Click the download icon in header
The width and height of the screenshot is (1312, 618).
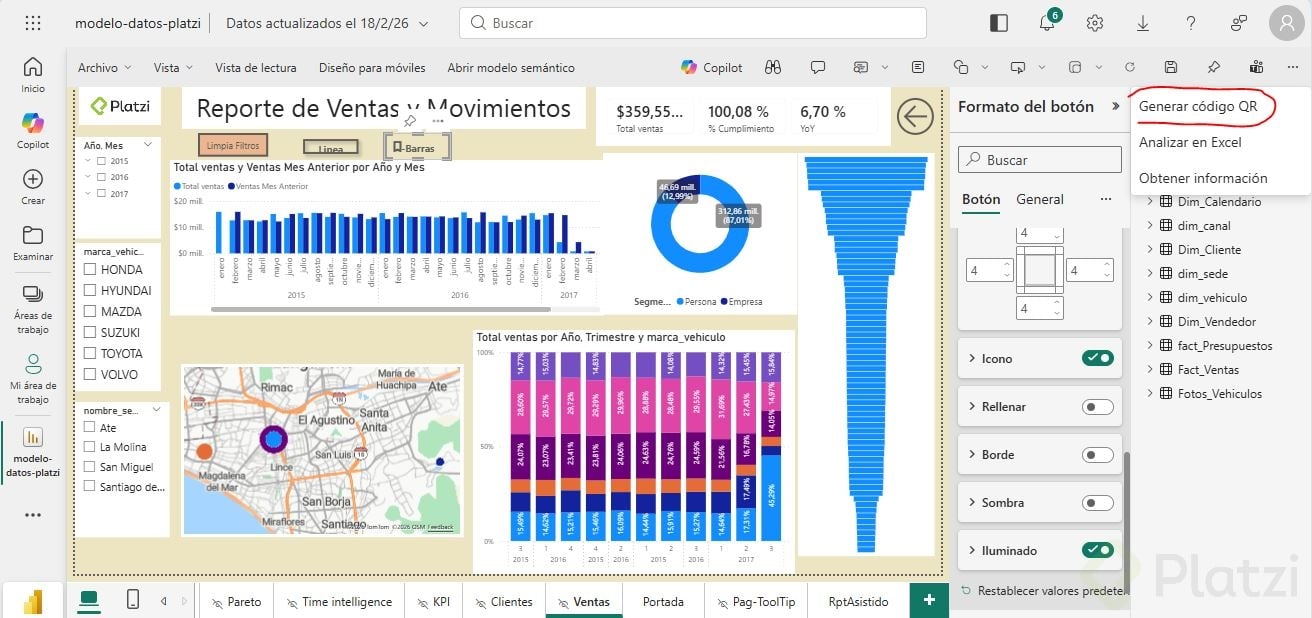coord(1143,23)
